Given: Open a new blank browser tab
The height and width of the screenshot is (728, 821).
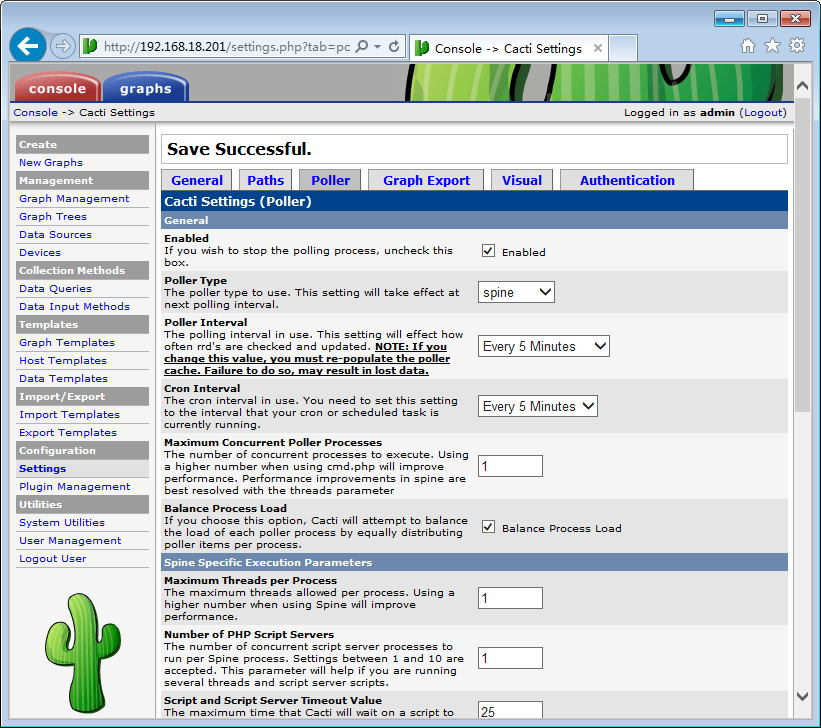Looking at the screenshot, I should pos(623,48).
